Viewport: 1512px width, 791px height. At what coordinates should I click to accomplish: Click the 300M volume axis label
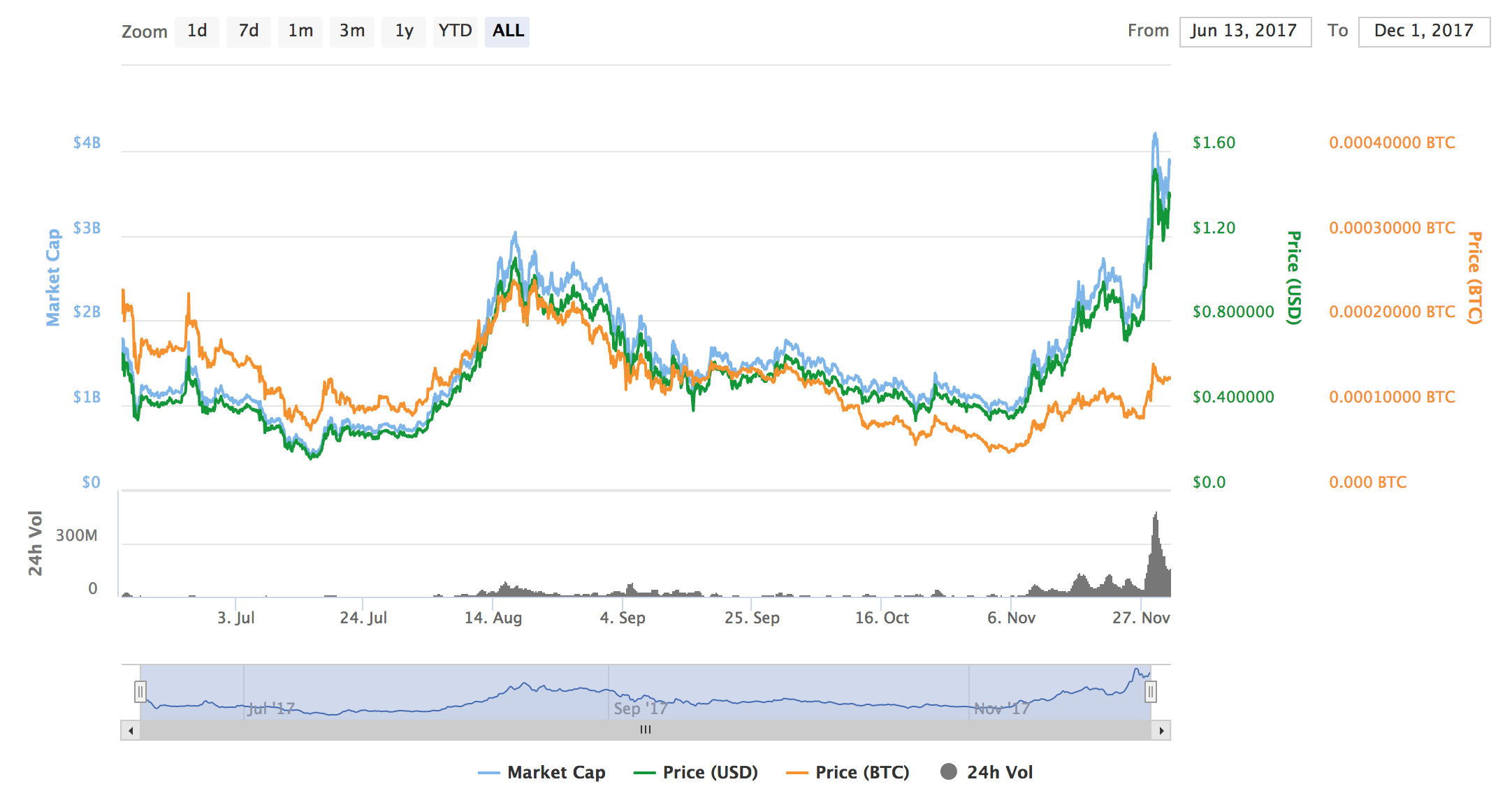(x=76, y=536)
